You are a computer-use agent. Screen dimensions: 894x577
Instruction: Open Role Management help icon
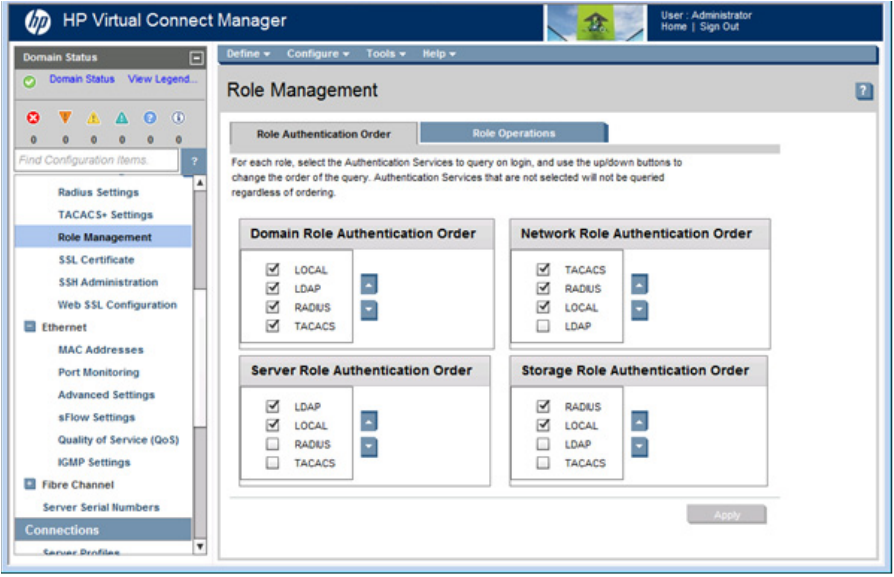pyautogui.click(x=864, y=91)
